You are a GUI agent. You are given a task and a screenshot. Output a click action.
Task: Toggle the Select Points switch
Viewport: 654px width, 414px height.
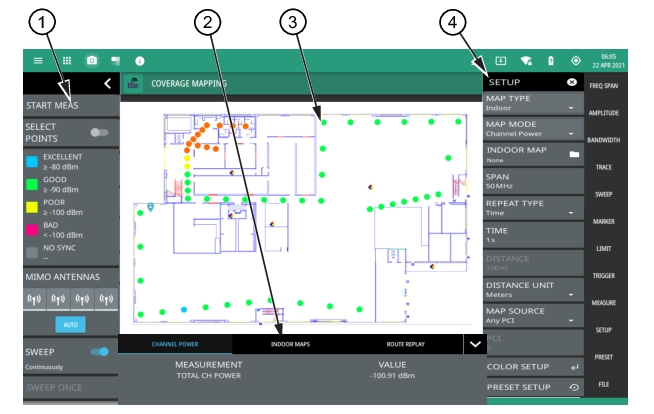pyautogui.click(x=99, y=132)
